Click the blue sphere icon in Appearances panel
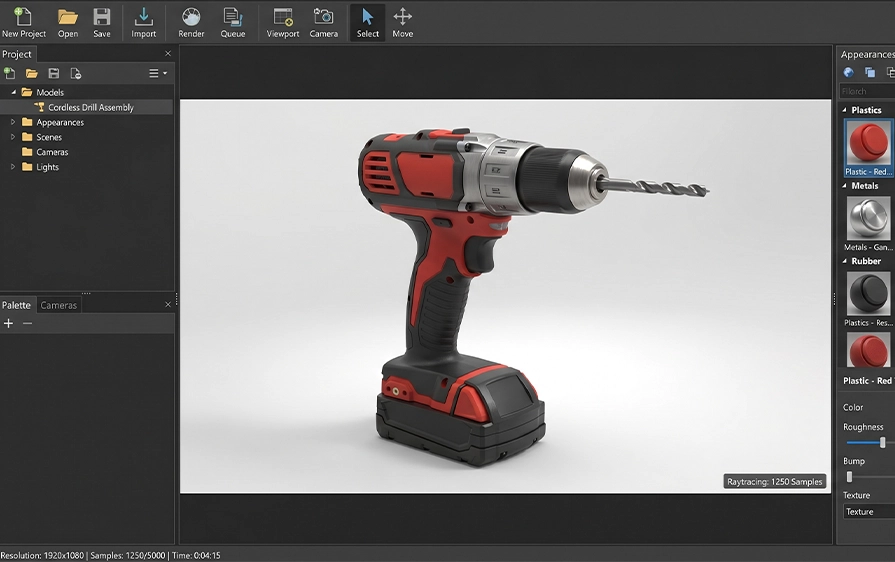The width and height of the screenshot is (895, 562). [x=848, y=72]
